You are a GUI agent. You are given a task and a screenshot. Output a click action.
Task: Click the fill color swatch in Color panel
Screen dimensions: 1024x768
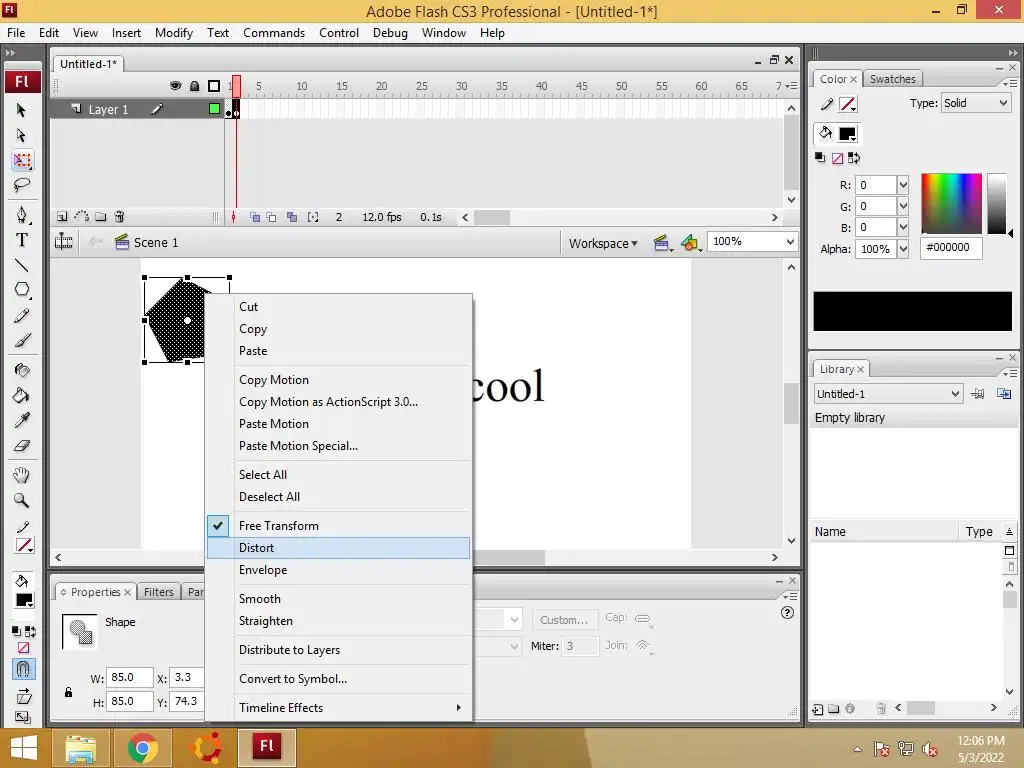click(847, 134)
